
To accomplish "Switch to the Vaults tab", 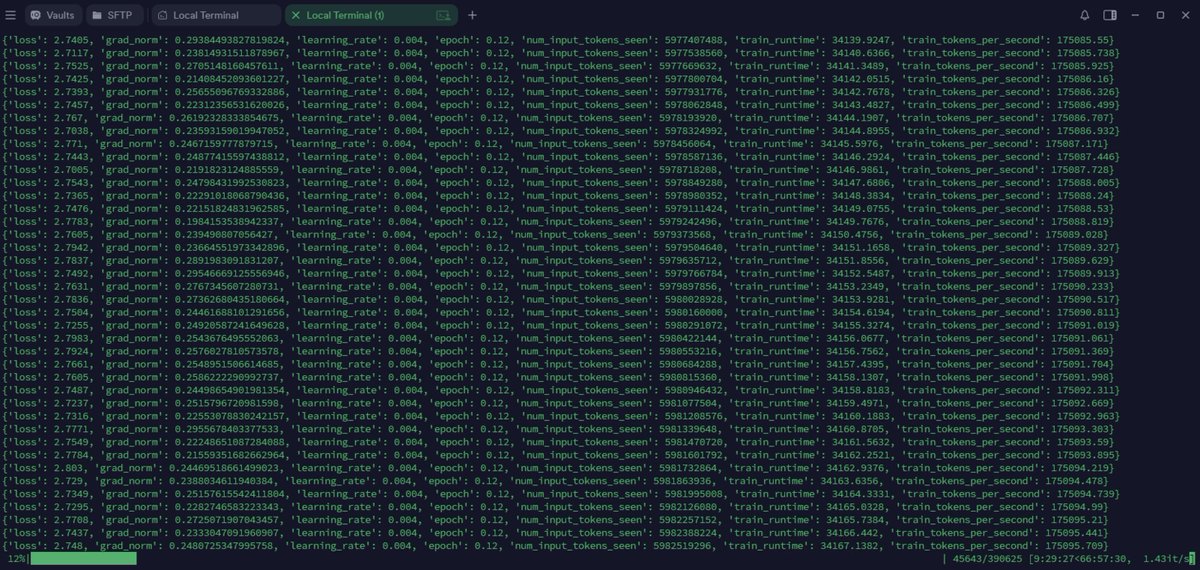I will click(53, 15).
